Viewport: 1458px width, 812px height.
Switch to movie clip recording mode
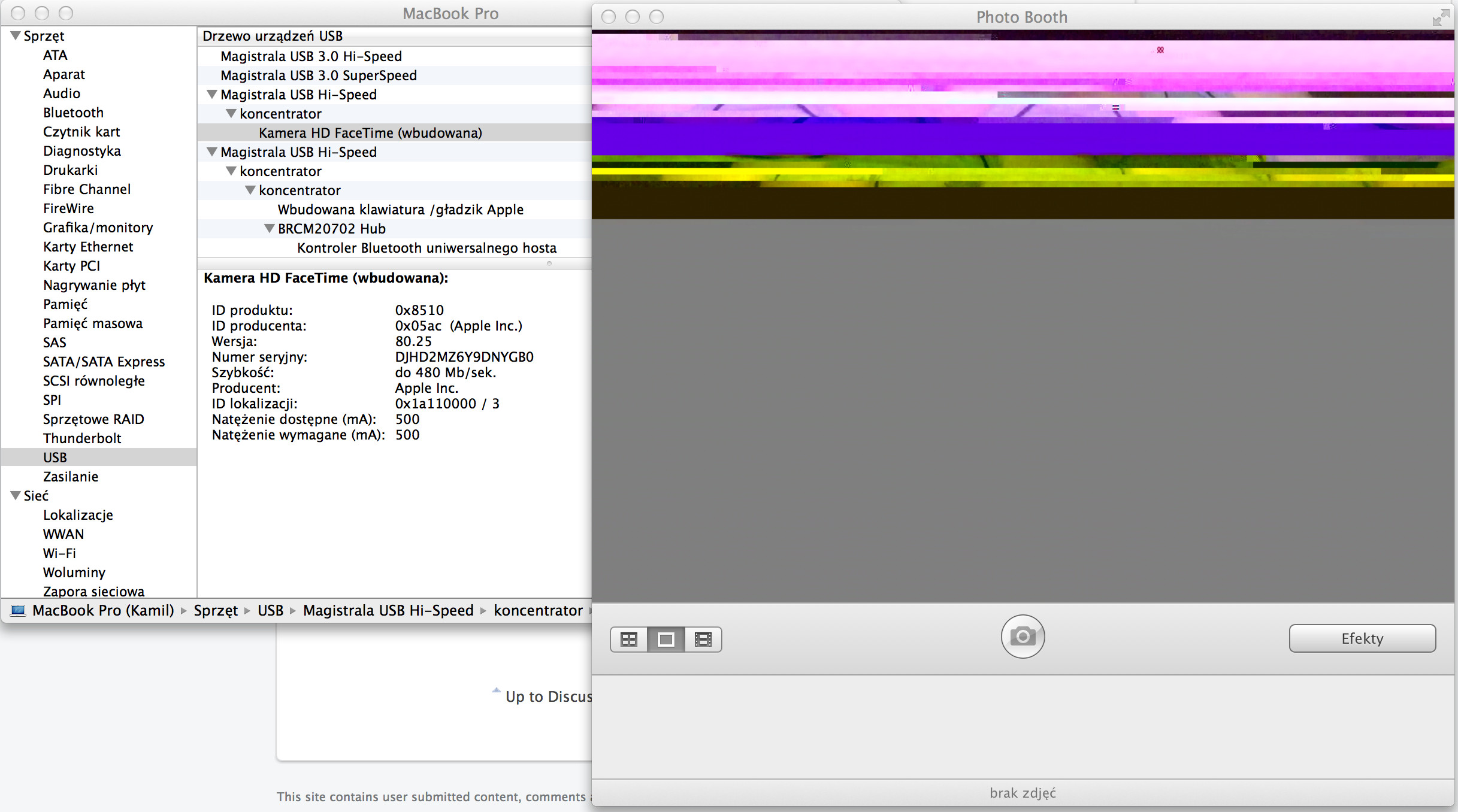pyautogui.click(x=703, y=639)
